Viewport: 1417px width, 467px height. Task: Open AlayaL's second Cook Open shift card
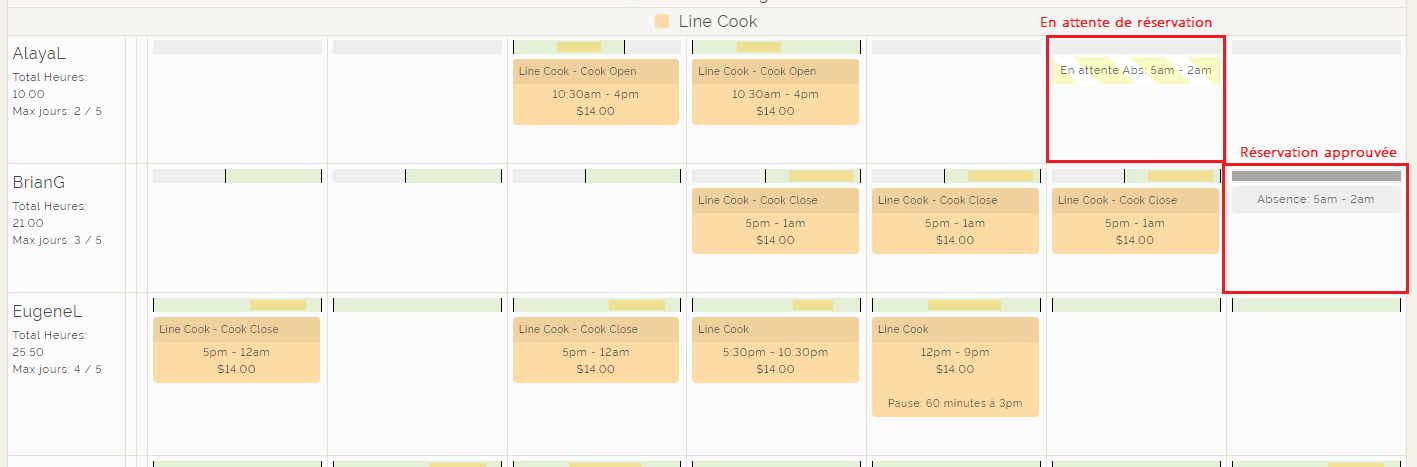(775, 92)
